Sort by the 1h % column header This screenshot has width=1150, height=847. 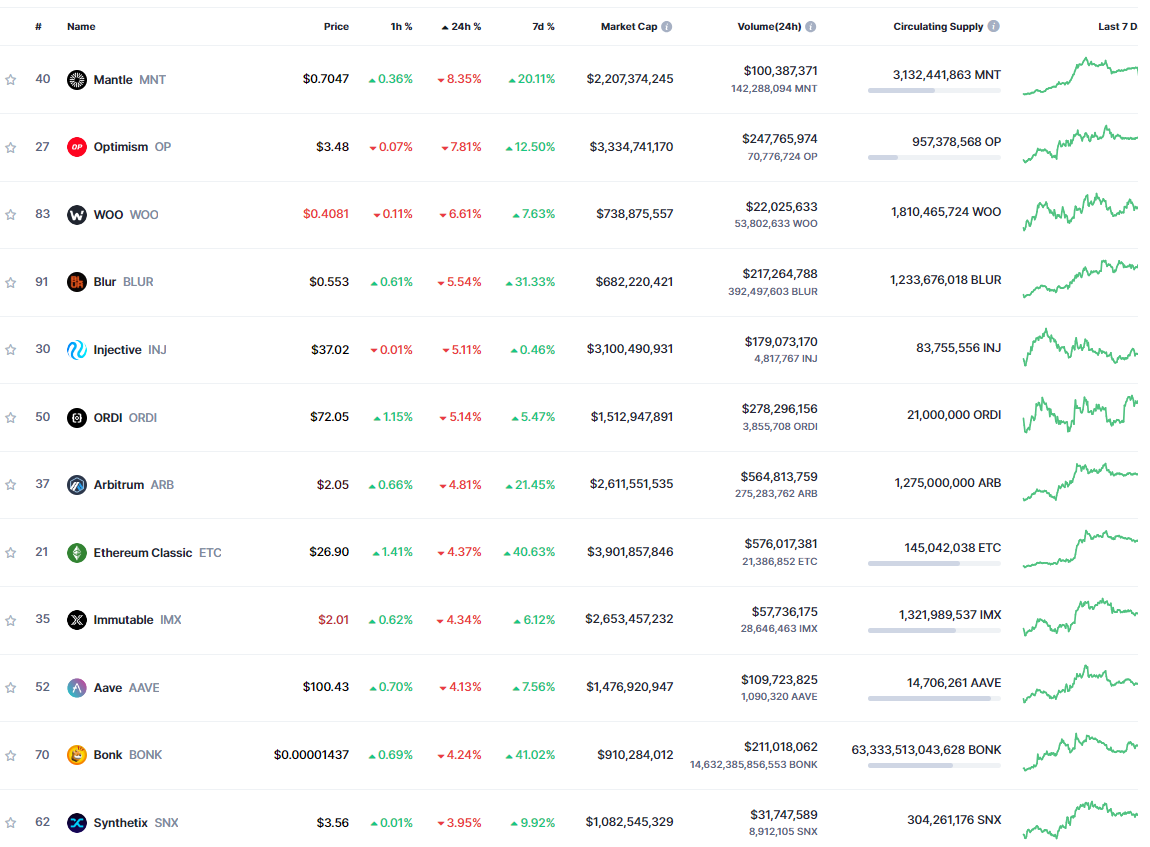point(401,26)
